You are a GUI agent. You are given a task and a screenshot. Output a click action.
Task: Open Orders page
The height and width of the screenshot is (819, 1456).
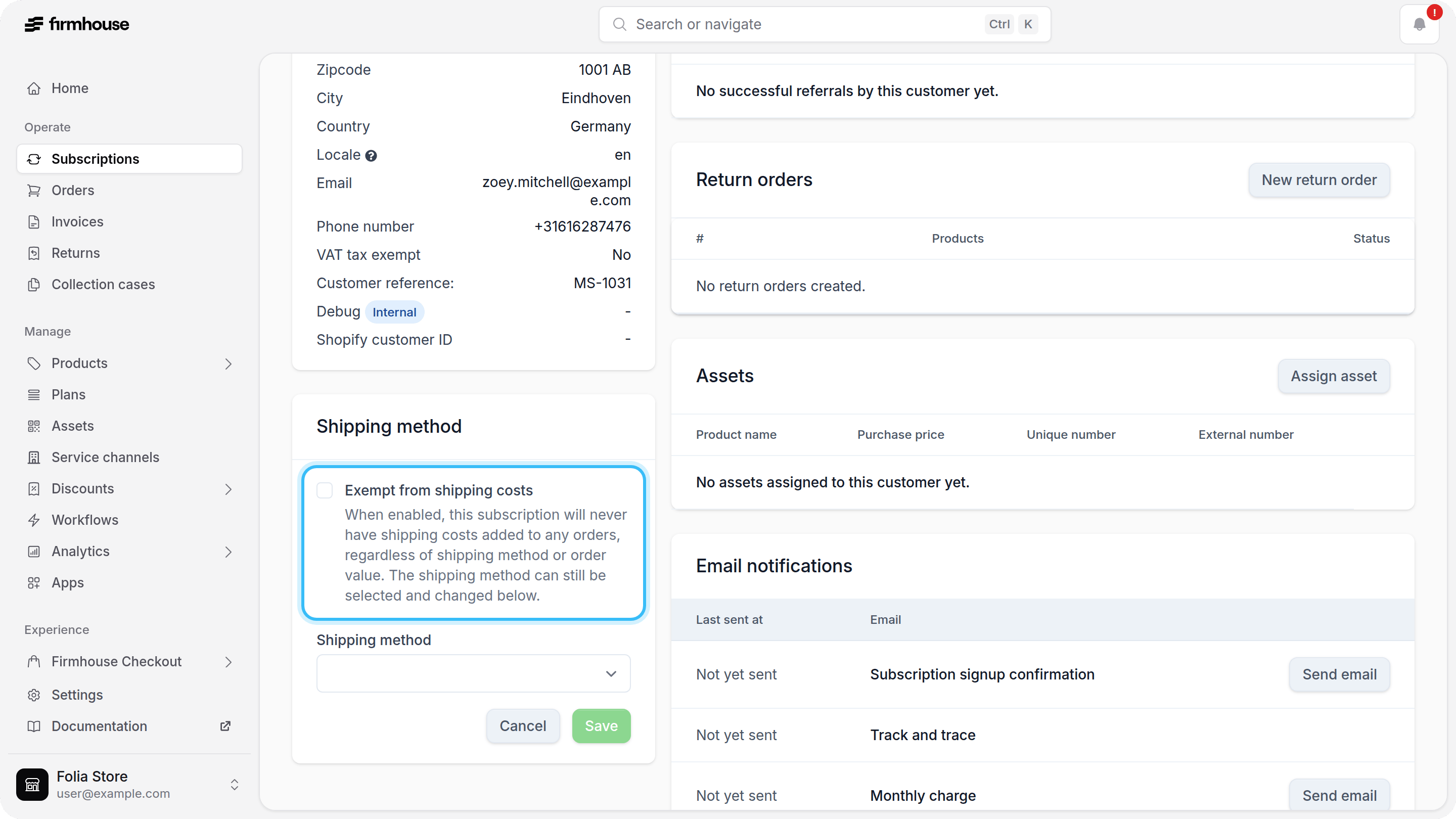coord(129,191)
